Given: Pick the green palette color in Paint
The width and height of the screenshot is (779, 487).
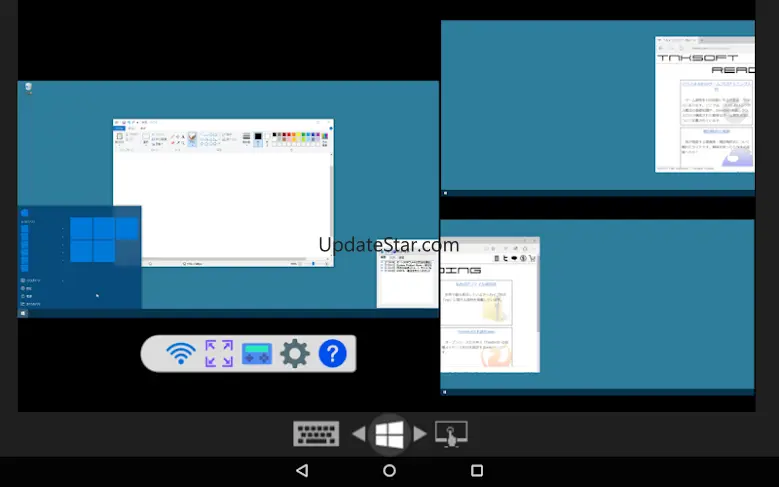Looking at the screenshot, I should [304, 135].
